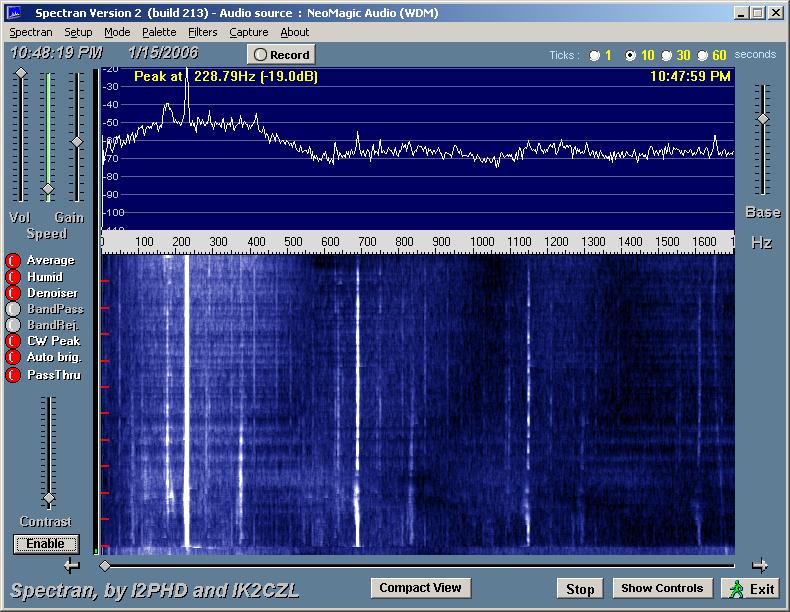The width and height of the screenshot is (790, 612).
Task: Click the left arrow scroll icon
Action: pos(72,566)
